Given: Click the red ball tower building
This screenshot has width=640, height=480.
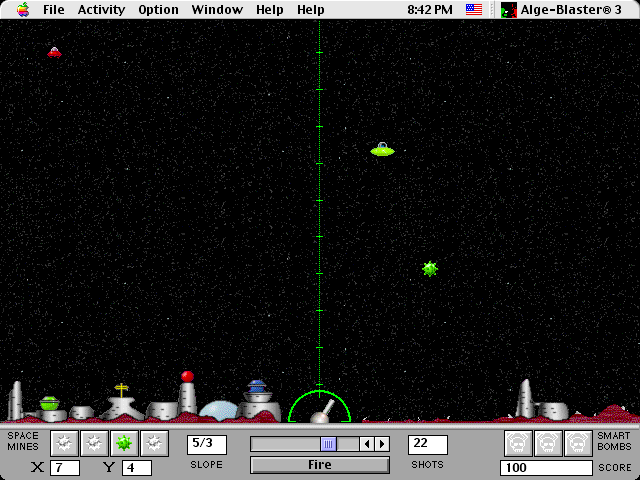Looking at the screenshot, I should [187, 392].
